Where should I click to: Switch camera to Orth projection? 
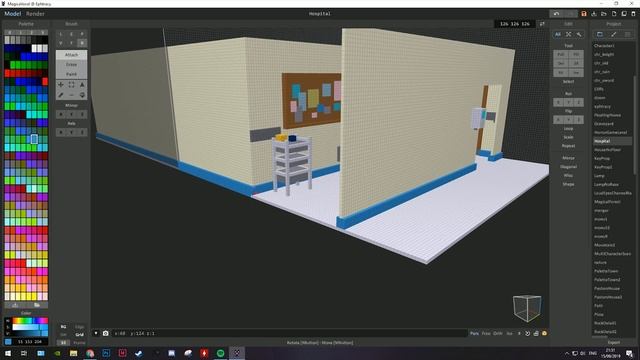498,333
